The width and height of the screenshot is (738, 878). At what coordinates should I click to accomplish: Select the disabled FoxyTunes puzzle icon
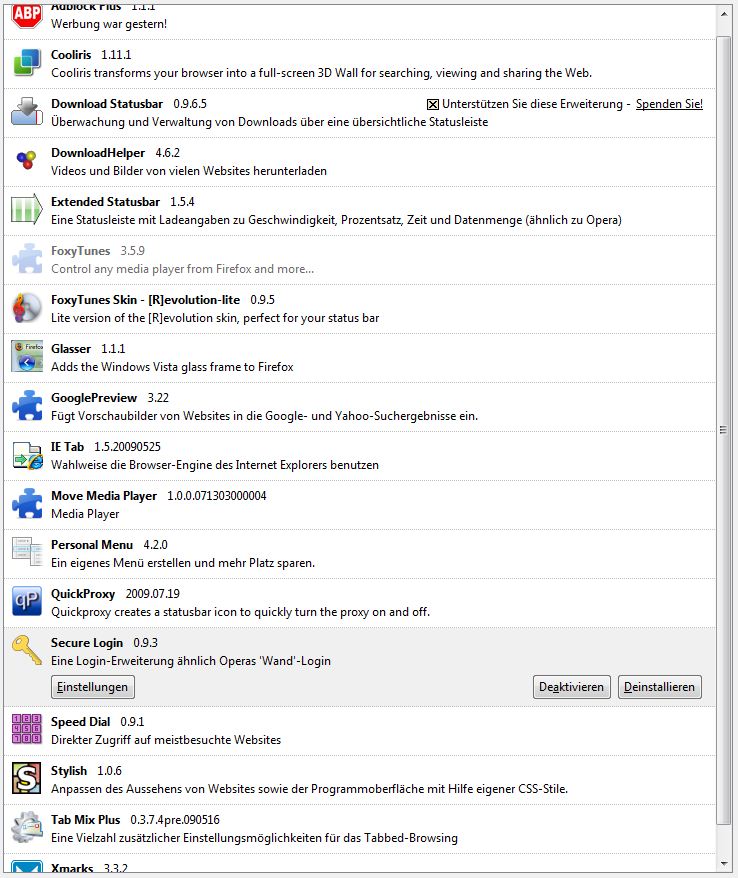pyautogui.click(x=27, y=259)
